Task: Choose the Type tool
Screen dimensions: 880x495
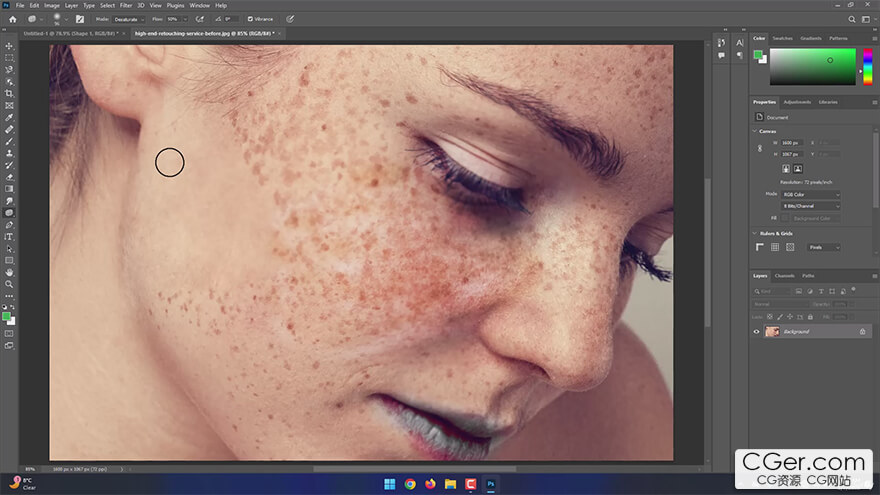Action: [x=9, y=236]
